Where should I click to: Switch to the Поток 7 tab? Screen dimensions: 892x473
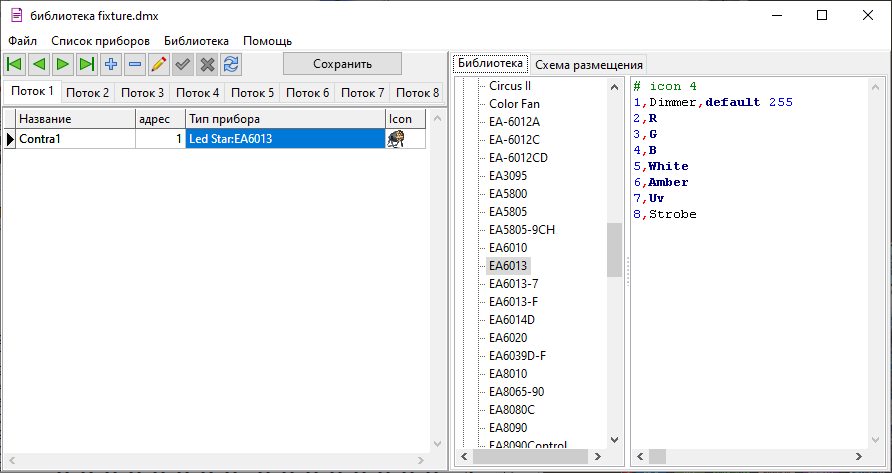(x=362, y=93)
